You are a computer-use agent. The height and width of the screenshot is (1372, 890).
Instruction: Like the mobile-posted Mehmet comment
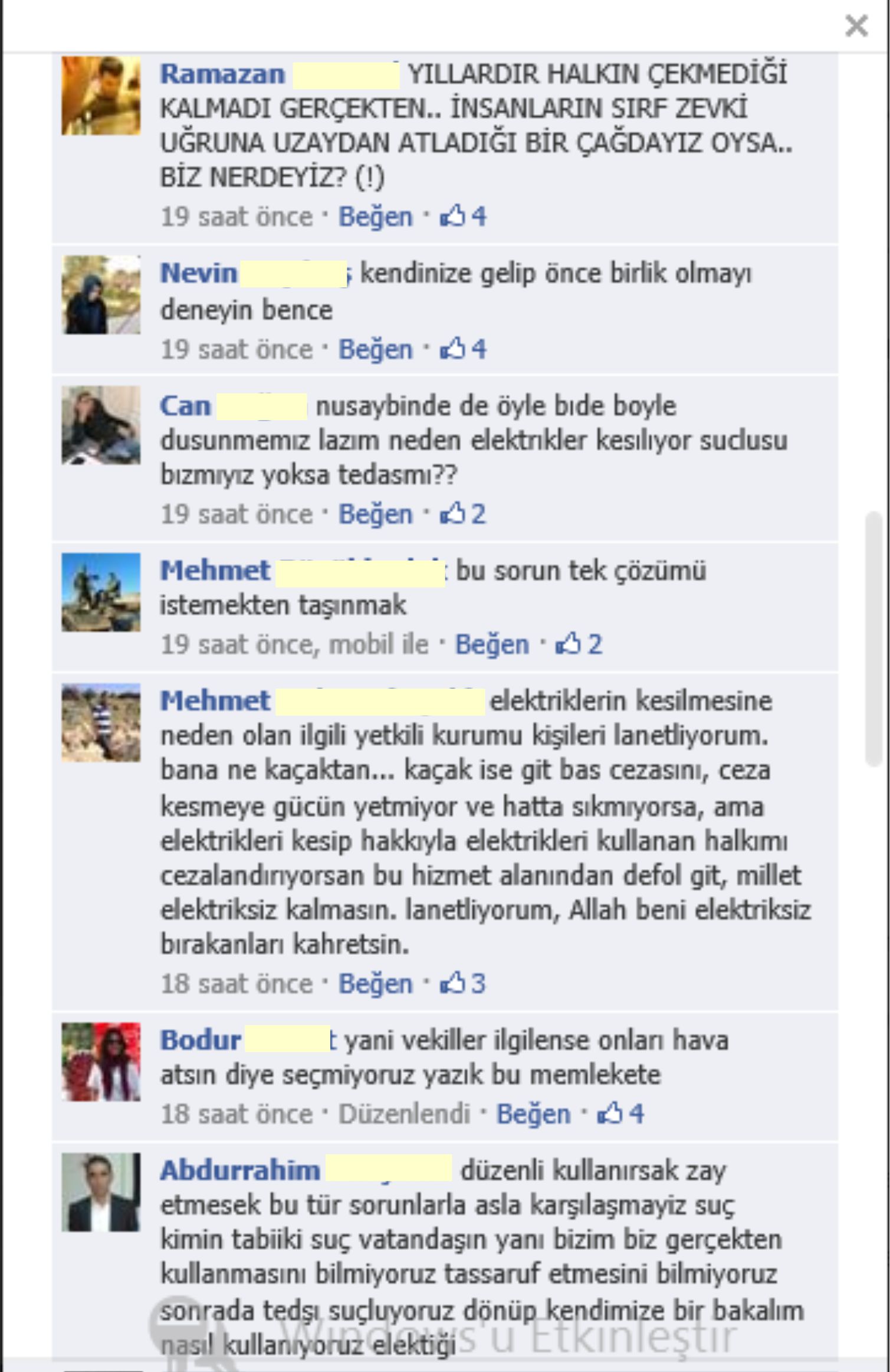pos(492,644)
